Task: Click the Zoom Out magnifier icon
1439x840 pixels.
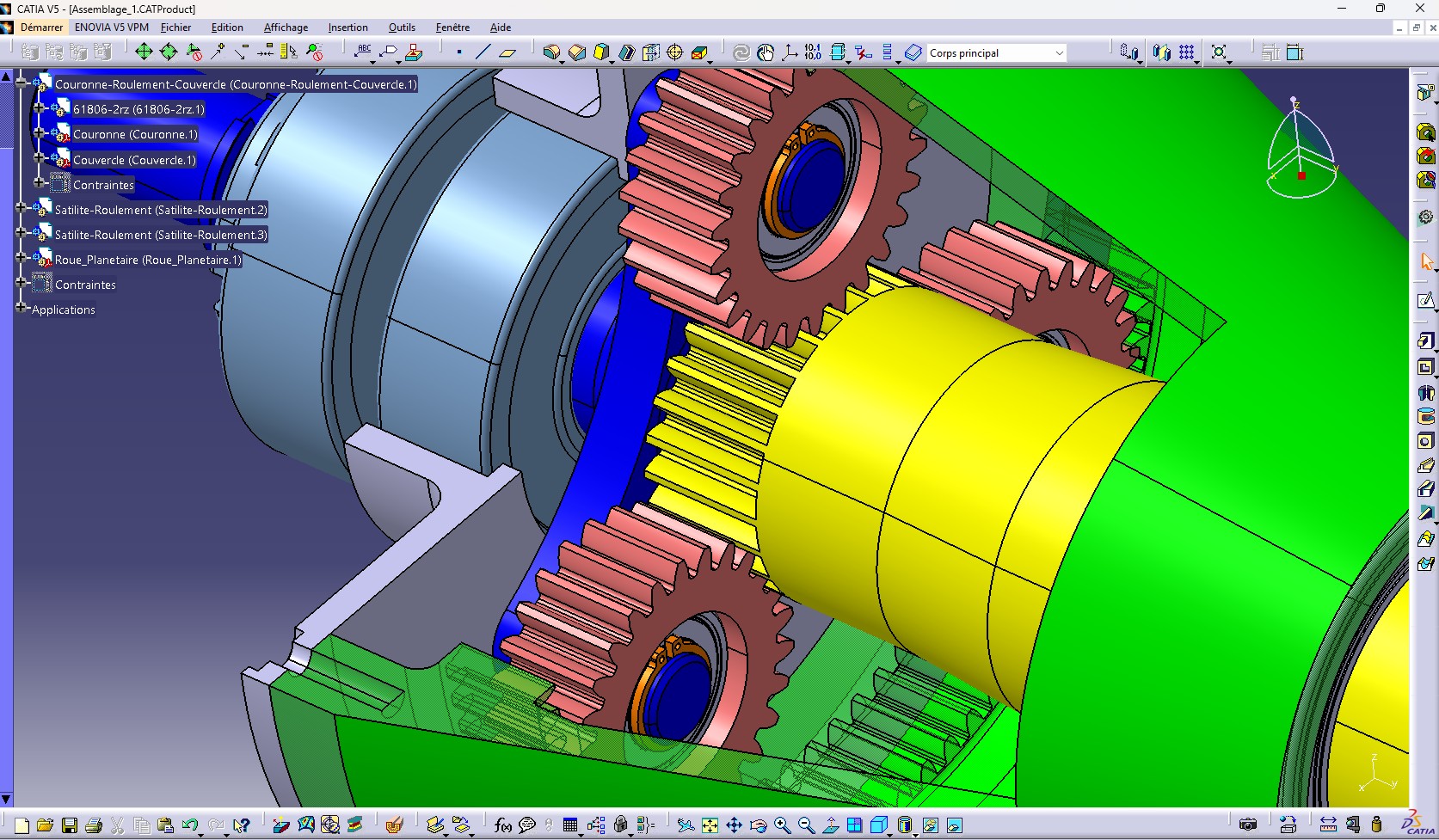Action: pos(806,825)
